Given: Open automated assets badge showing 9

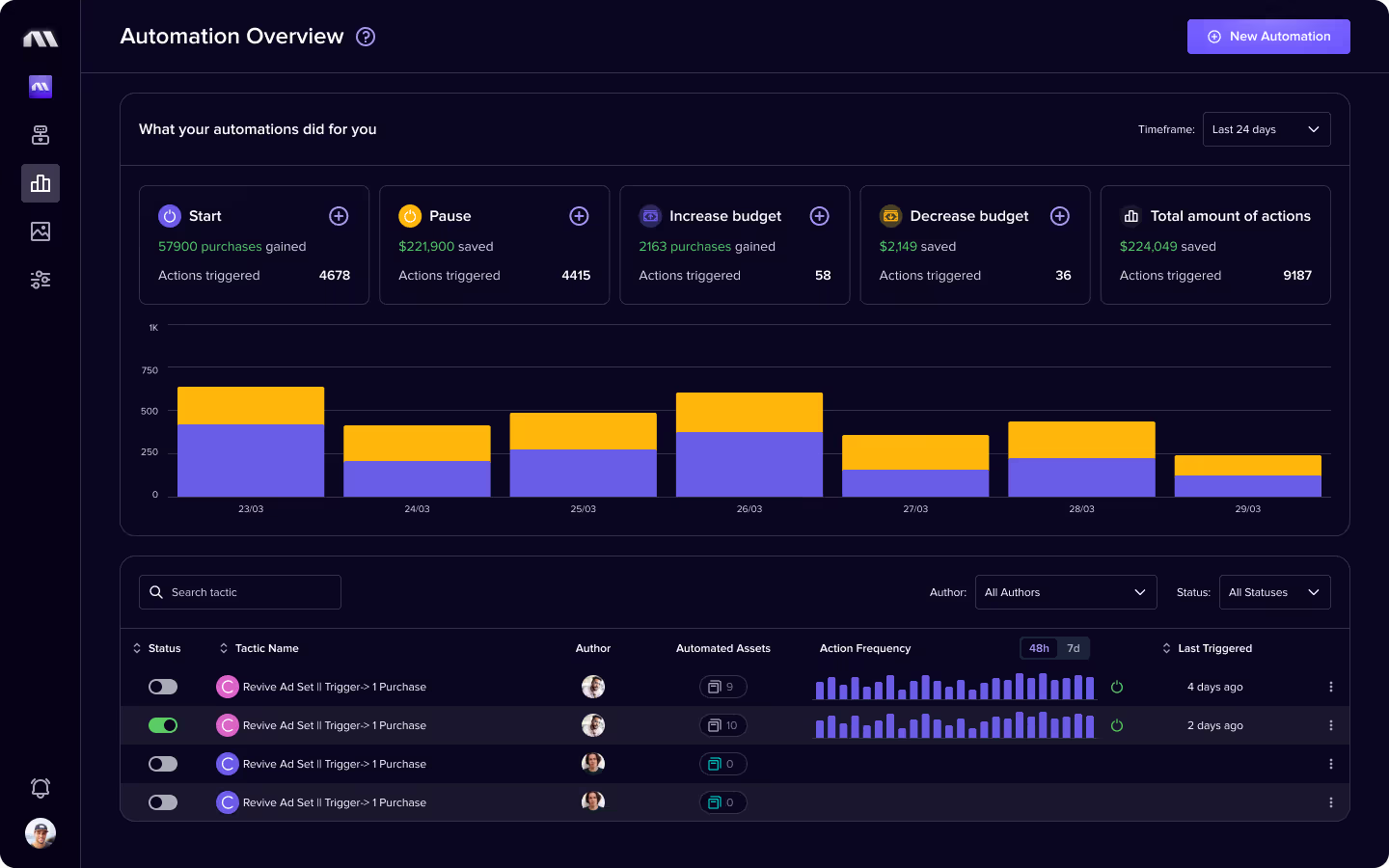Looking at the screenshot, I should [723, 687].
